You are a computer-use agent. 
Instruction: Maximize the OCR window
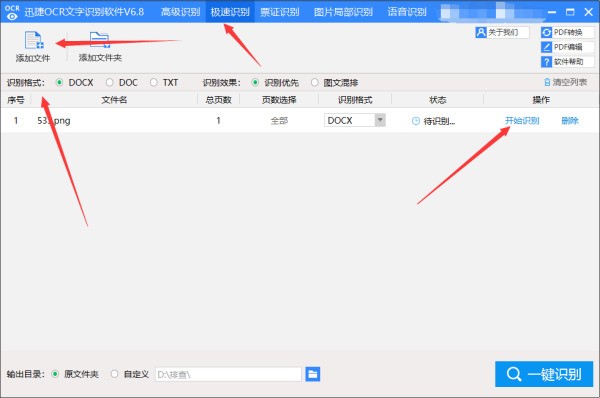[570, 12]
